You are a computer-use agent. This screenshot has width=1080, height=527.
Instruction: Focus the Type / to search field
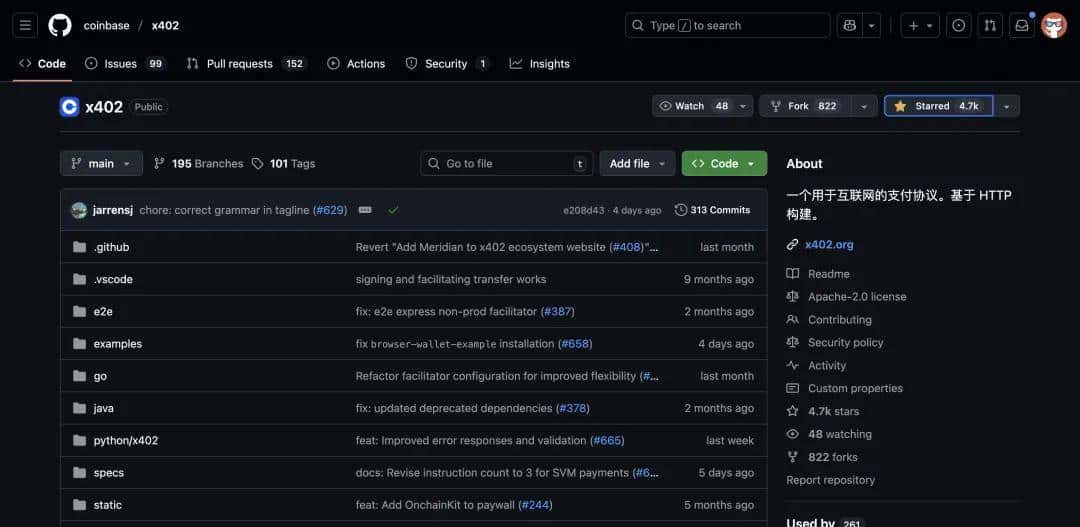(727, 25)
